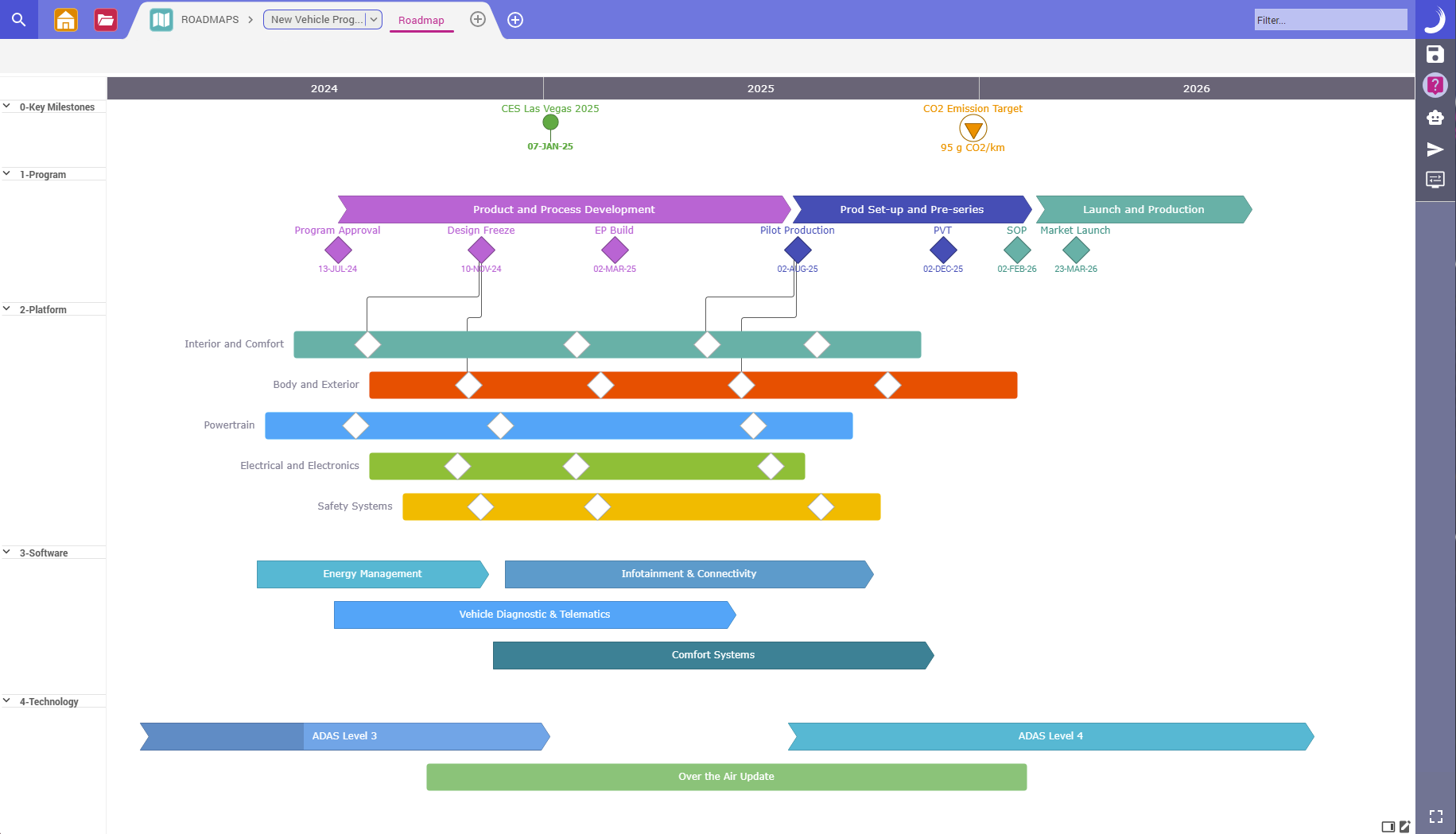This screenshot has height=834, width=1456.
Task: Click Vehicle Diagnostic & Telematics bar
Action: click(534, 615)
